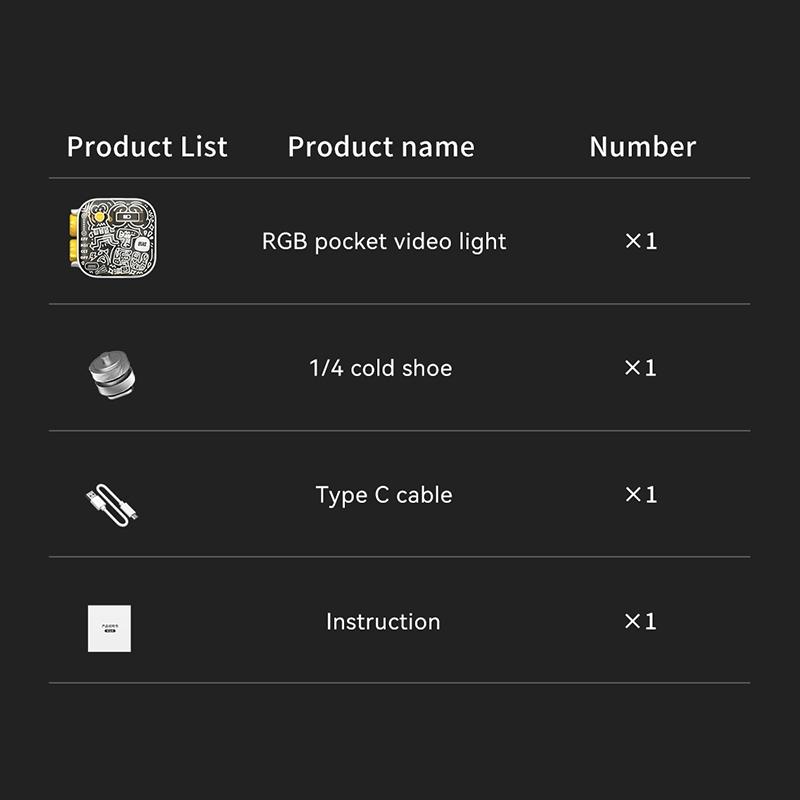The image size is (800, 800).
Task: Click the ×1 quantity for the video light
Action: (x=641, y=241)
